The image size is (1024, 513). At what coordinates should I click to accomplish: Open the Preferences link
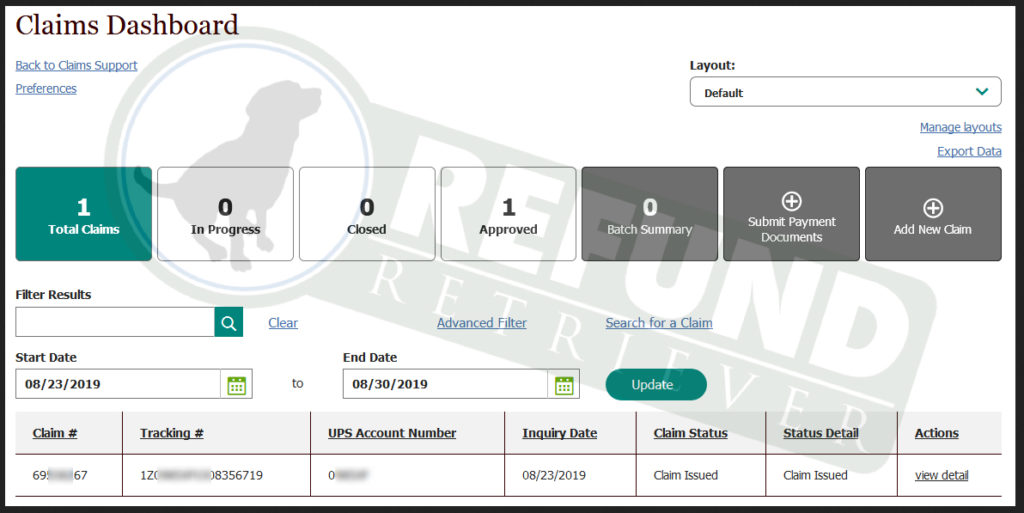click(x=46, y=89)
